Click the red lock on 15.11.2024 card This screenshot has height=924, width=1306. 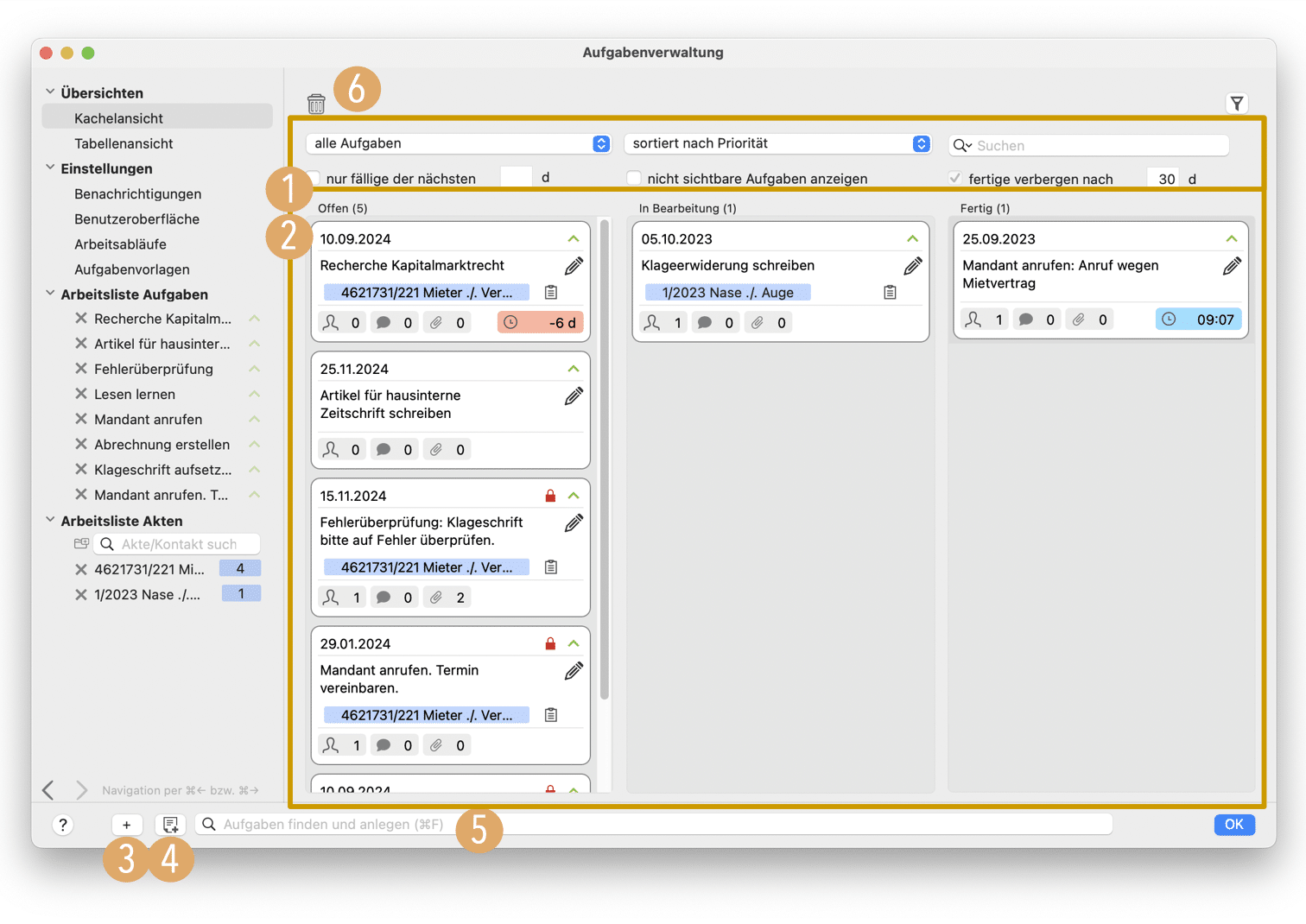point(550,496)
